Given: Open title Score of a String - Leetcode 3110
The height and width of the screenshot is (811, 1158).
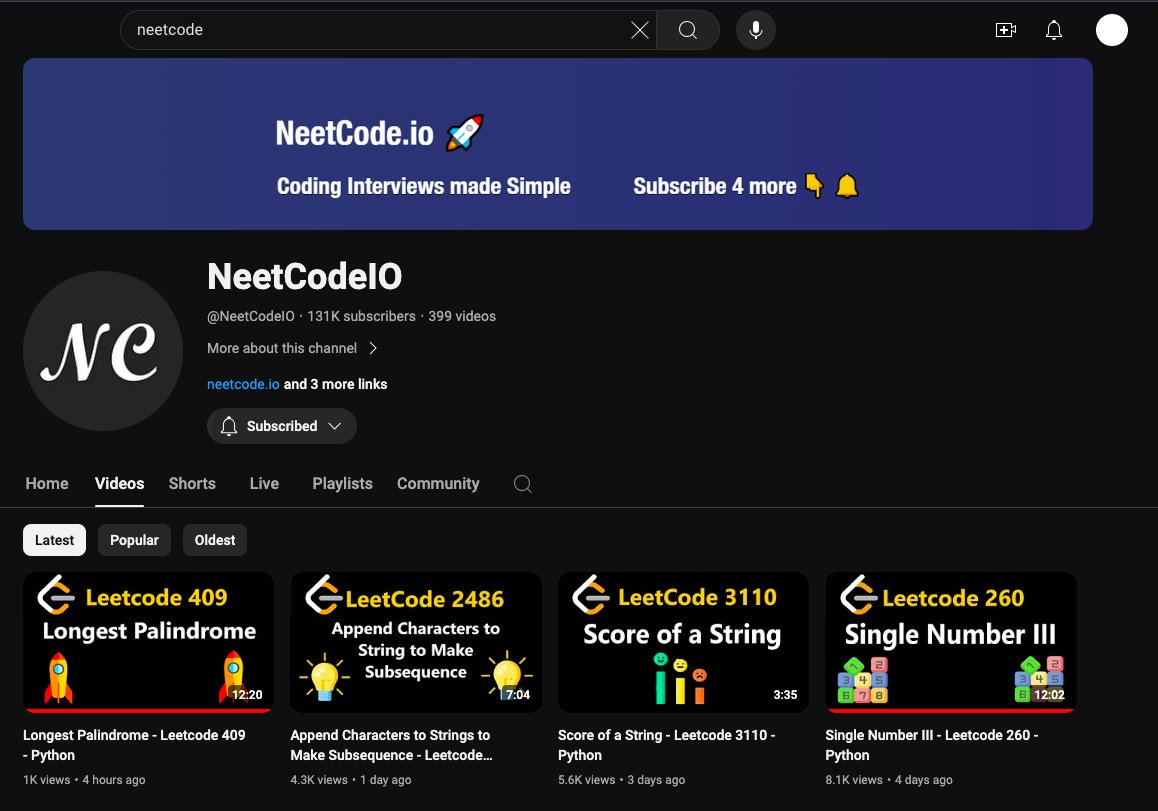Looking at the screenshot, I should pos(667,745).
